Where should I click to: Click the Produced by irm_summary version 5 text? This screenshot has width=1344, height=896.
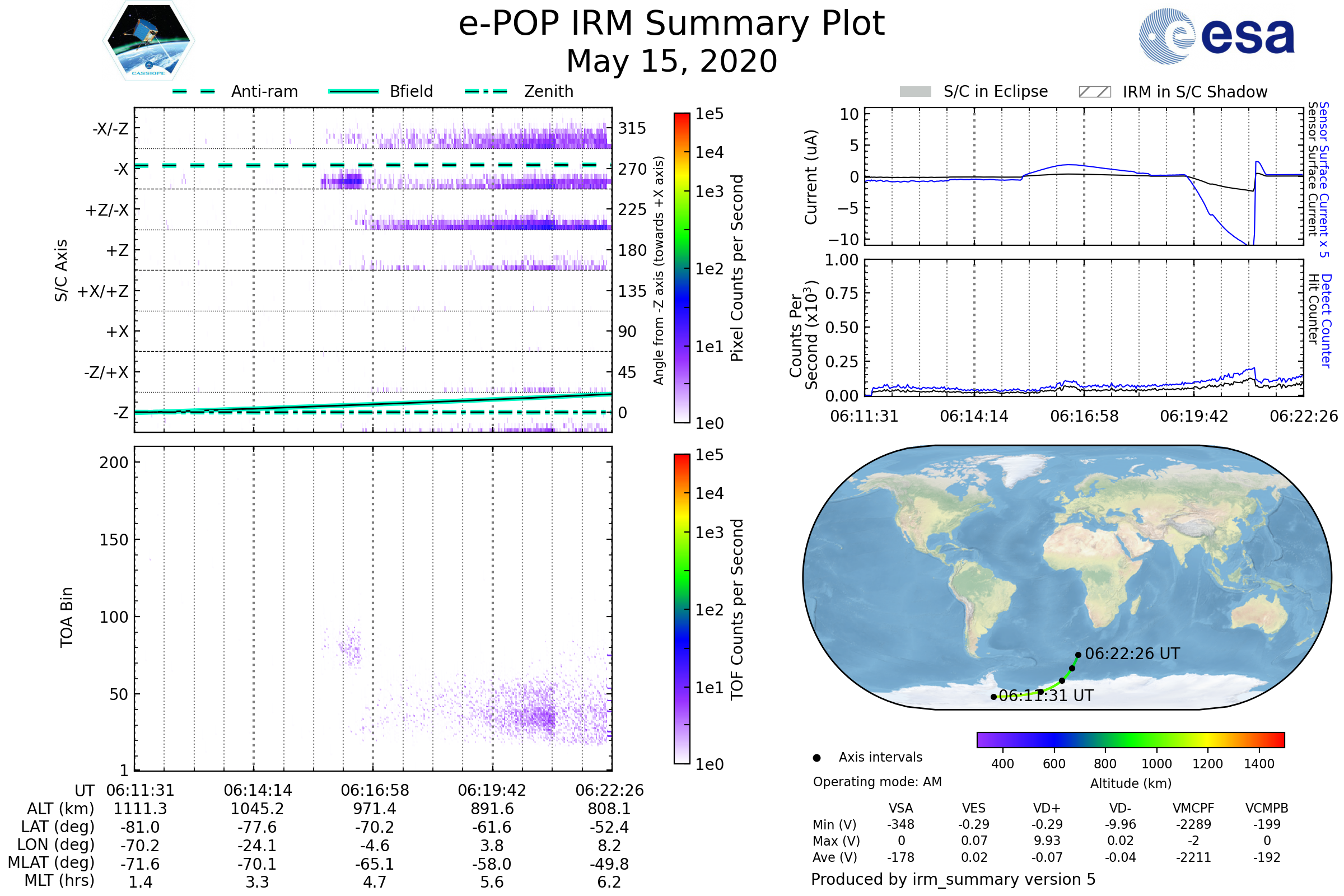(x=953, y=879)
